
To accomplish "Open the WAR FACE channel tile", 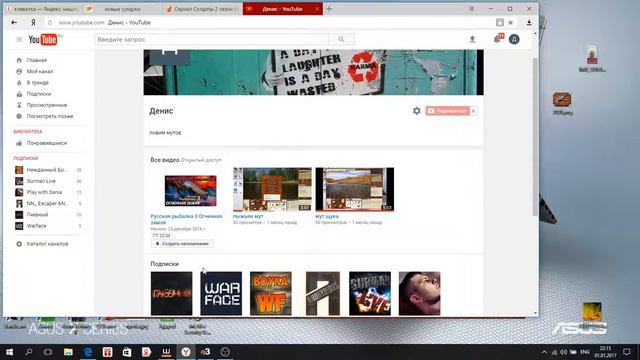I will pyautogui.click(x=221, y=293).
